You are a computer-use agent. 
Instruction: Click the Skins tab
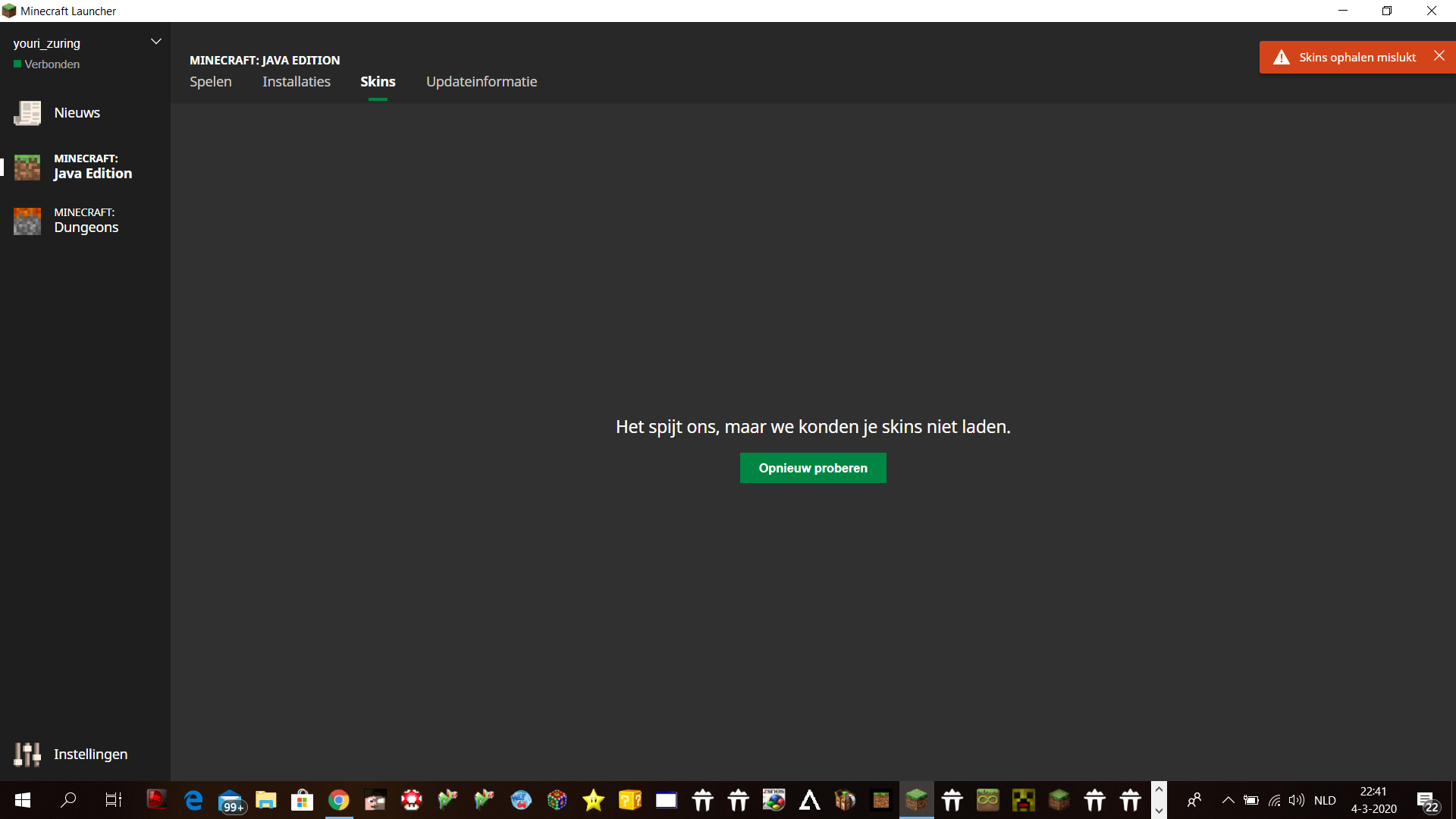(x=378, y=82)
